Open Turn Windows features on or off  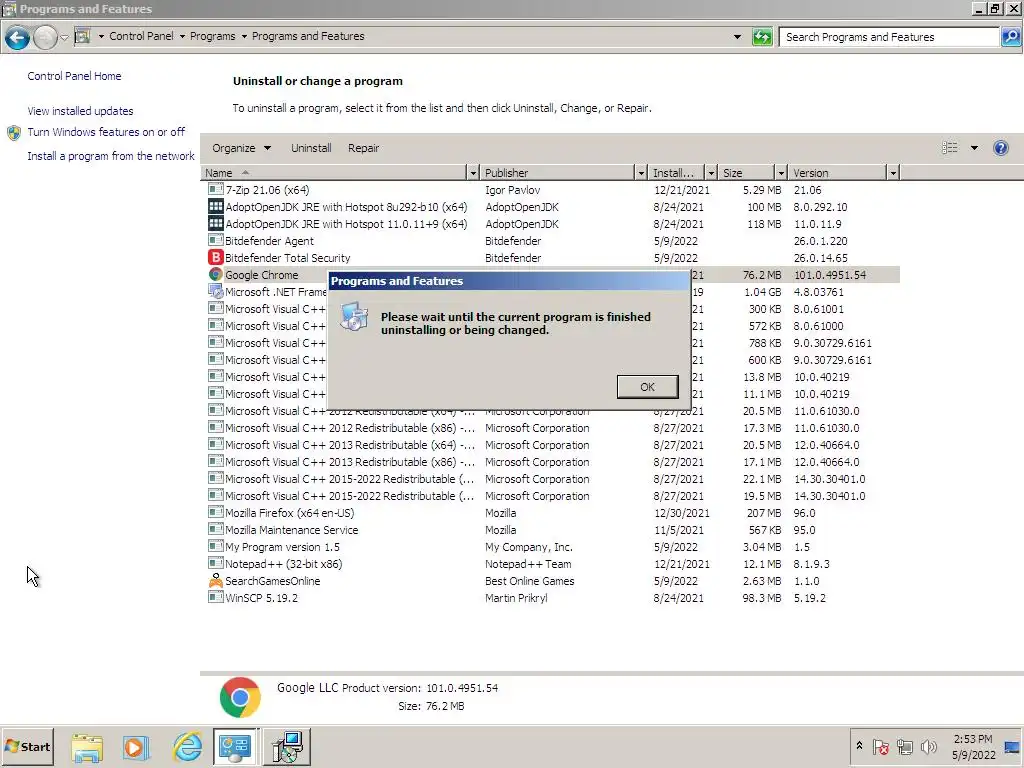(x=106, y=132)
